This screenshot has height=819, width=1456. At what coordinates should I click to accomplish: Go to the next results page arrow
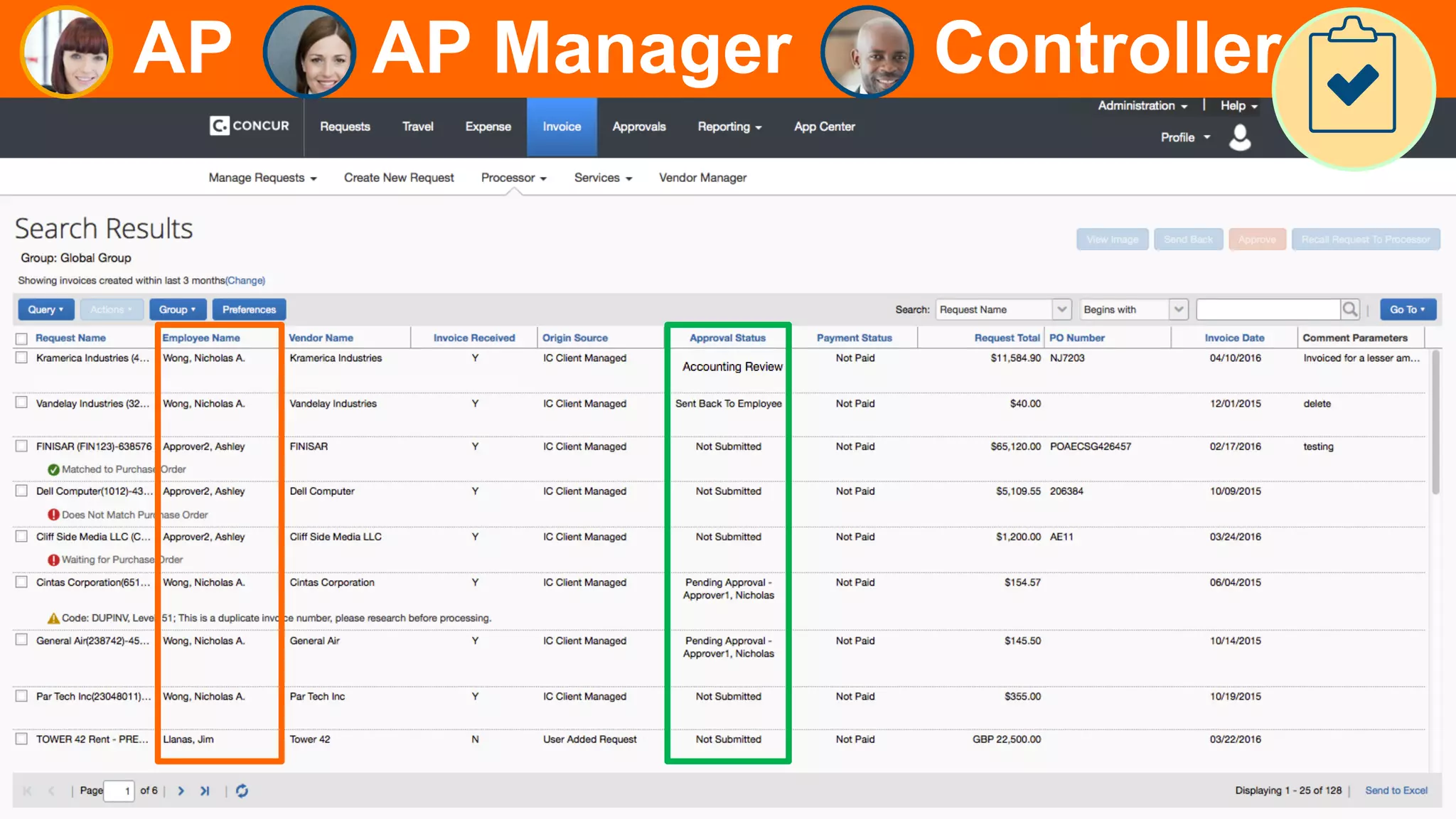pos(181,791)
